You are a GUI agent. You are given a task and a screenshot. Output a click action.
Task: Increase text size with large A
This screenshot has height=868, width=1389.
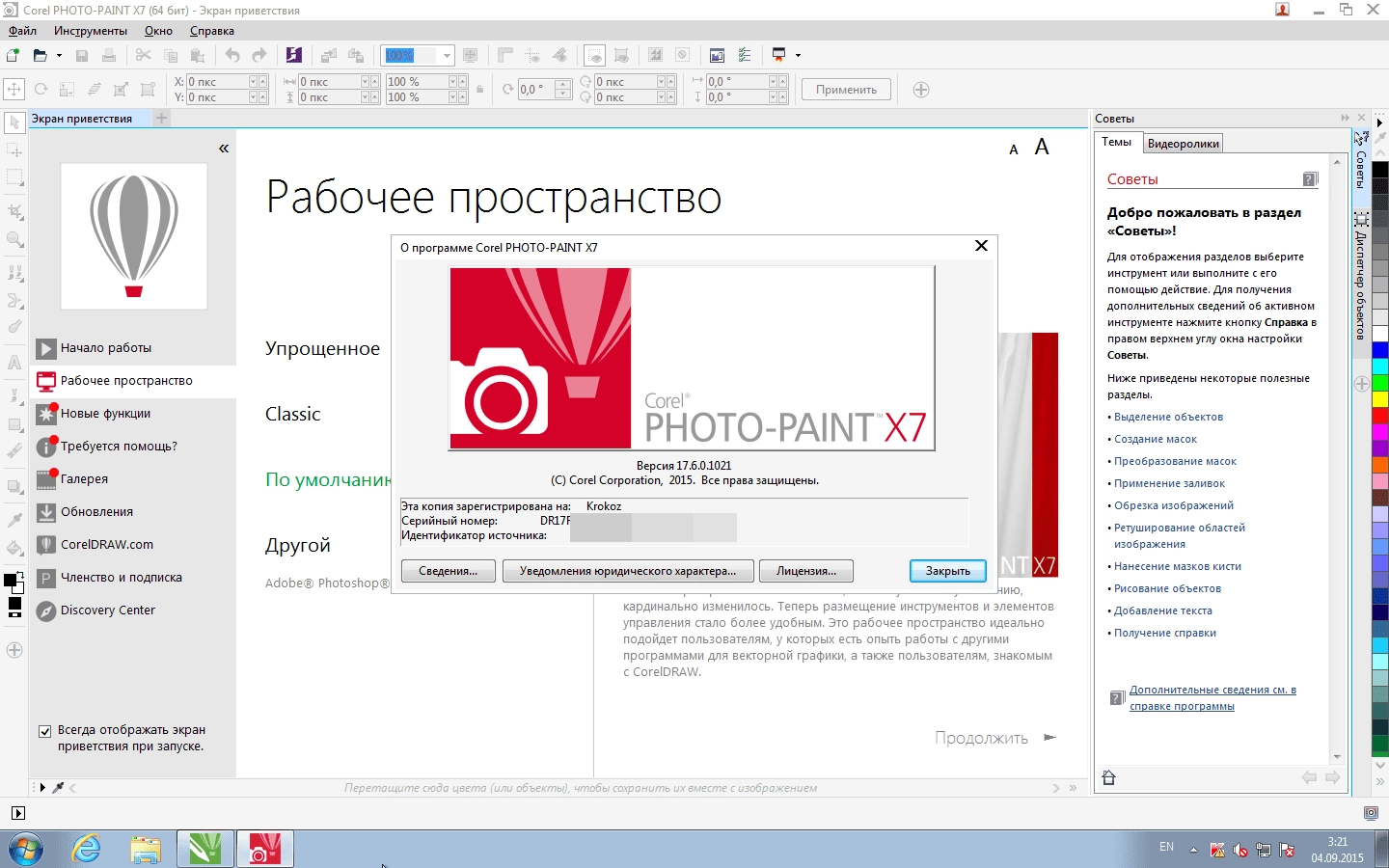point(1042,147)
